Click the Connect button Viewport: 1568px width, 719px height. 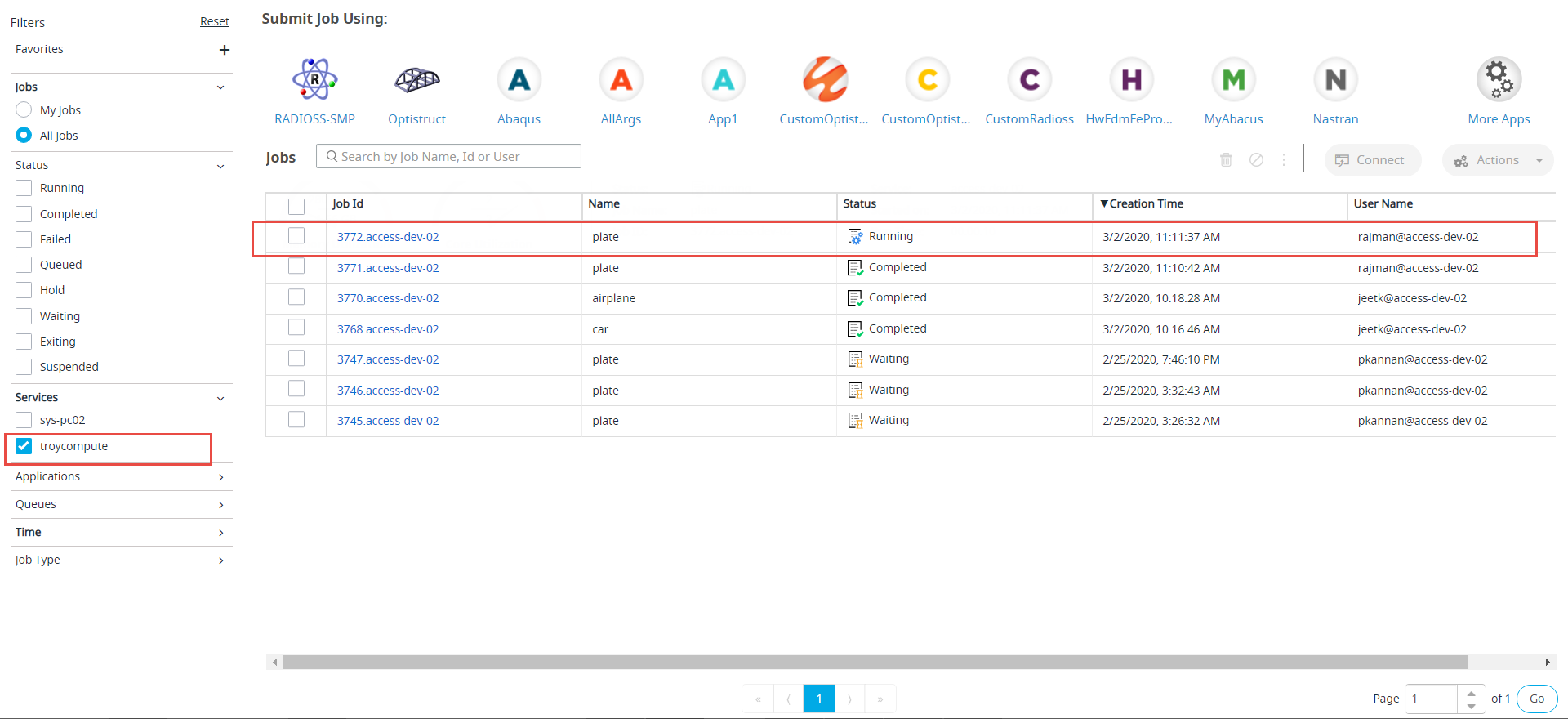(x=1373, y=160)
